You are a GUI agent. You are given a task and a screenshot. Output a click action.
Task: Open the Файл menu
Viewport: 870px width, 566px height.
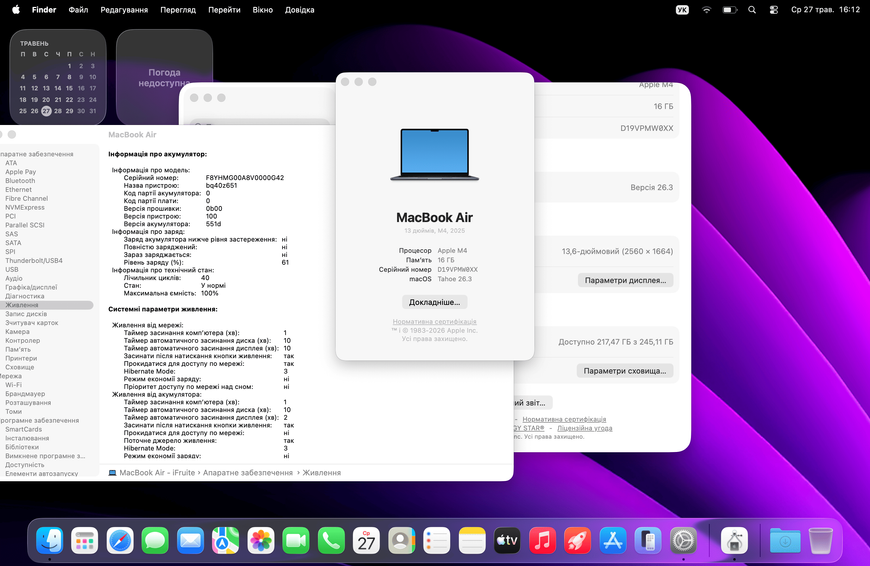(x=78, y=10)
